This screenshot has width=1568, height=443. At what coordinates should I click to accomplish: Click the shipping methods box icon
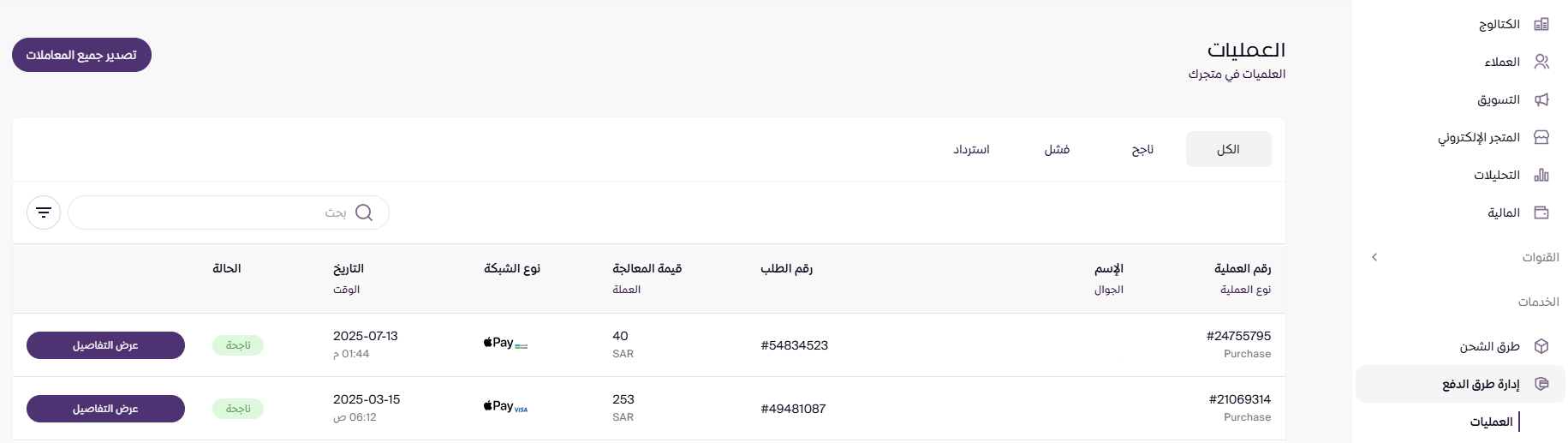pos(1541,346)
